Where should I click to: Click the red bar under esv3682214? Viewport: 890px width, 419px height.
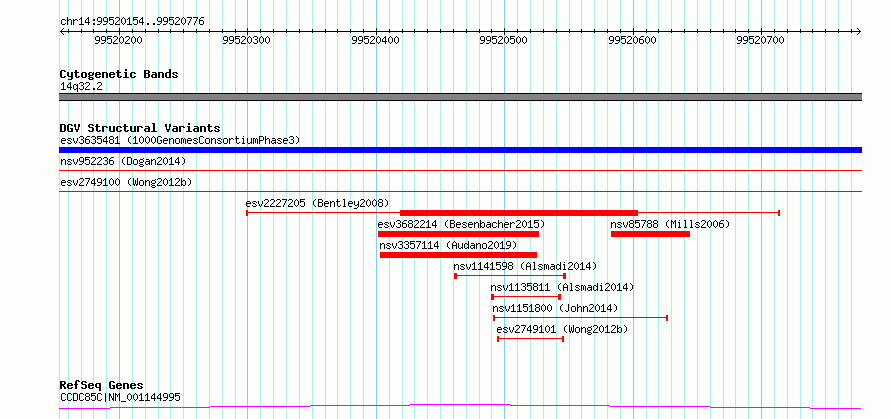coord(458,234)
